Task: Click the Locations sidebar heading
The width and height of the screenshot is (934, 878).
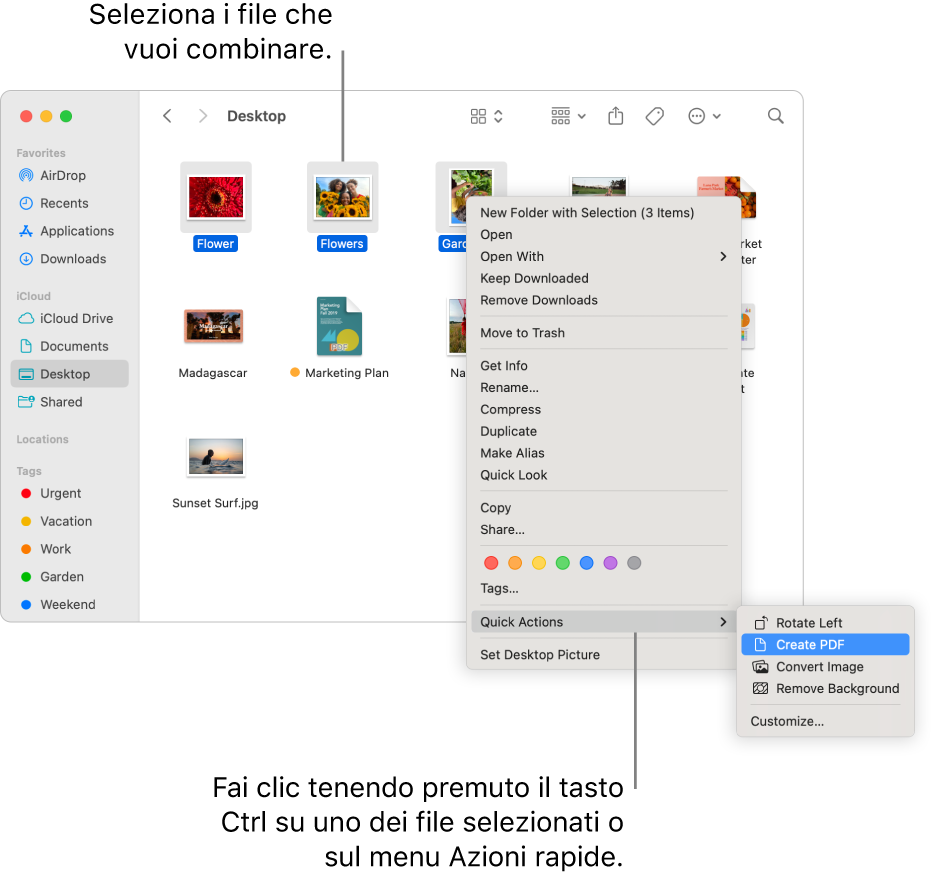Action: 42,439
